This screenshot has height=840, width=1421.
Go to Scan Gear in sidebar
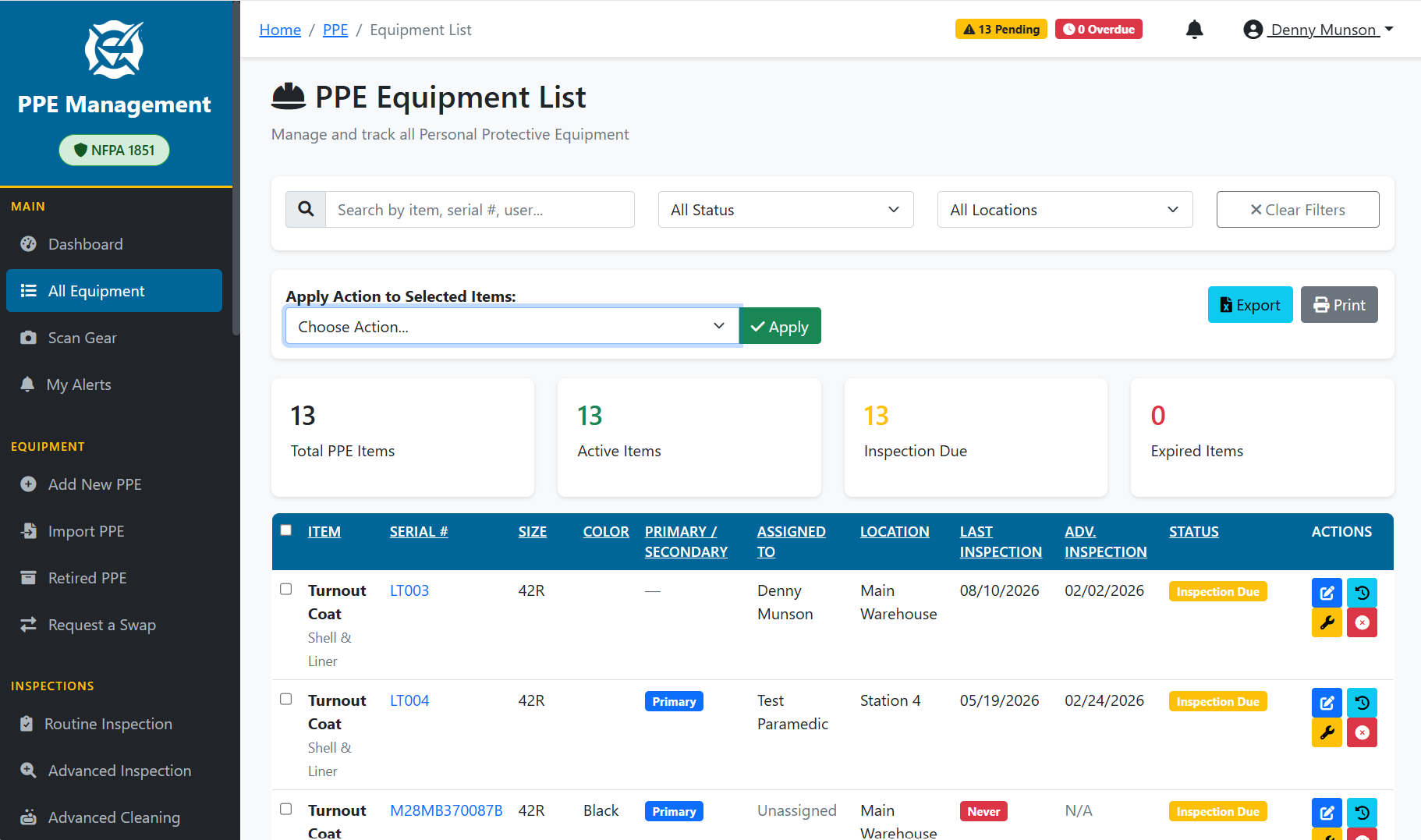point(114,338)
